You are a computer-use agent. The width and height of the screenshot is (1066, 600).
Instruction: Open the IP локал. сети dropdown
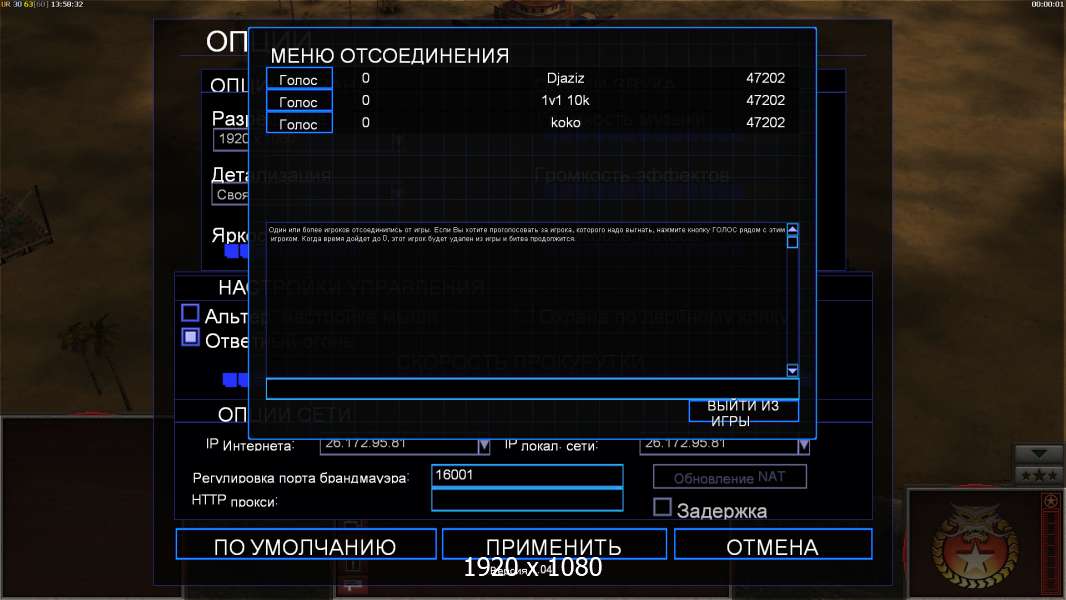point(804,446)
